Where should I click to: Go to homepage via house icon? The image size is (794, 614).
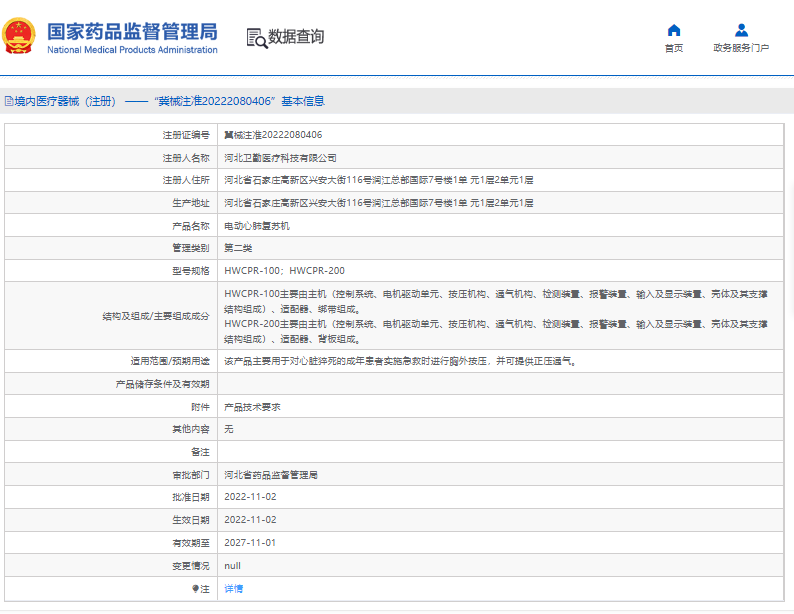[674, 30]
